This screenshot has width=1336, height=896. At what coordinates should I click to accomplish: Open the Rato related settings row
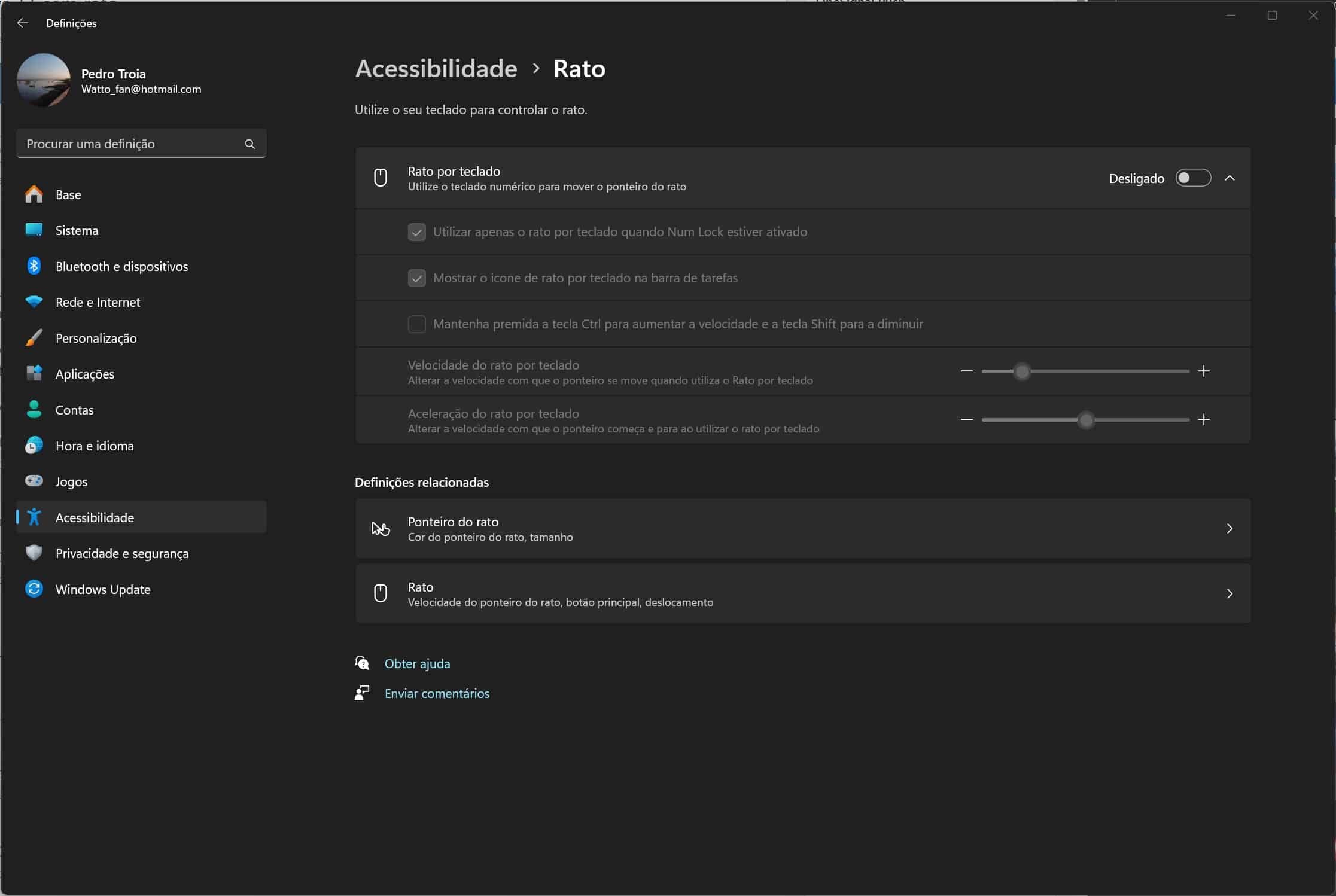pyautogui.click(x=802, y=594)
